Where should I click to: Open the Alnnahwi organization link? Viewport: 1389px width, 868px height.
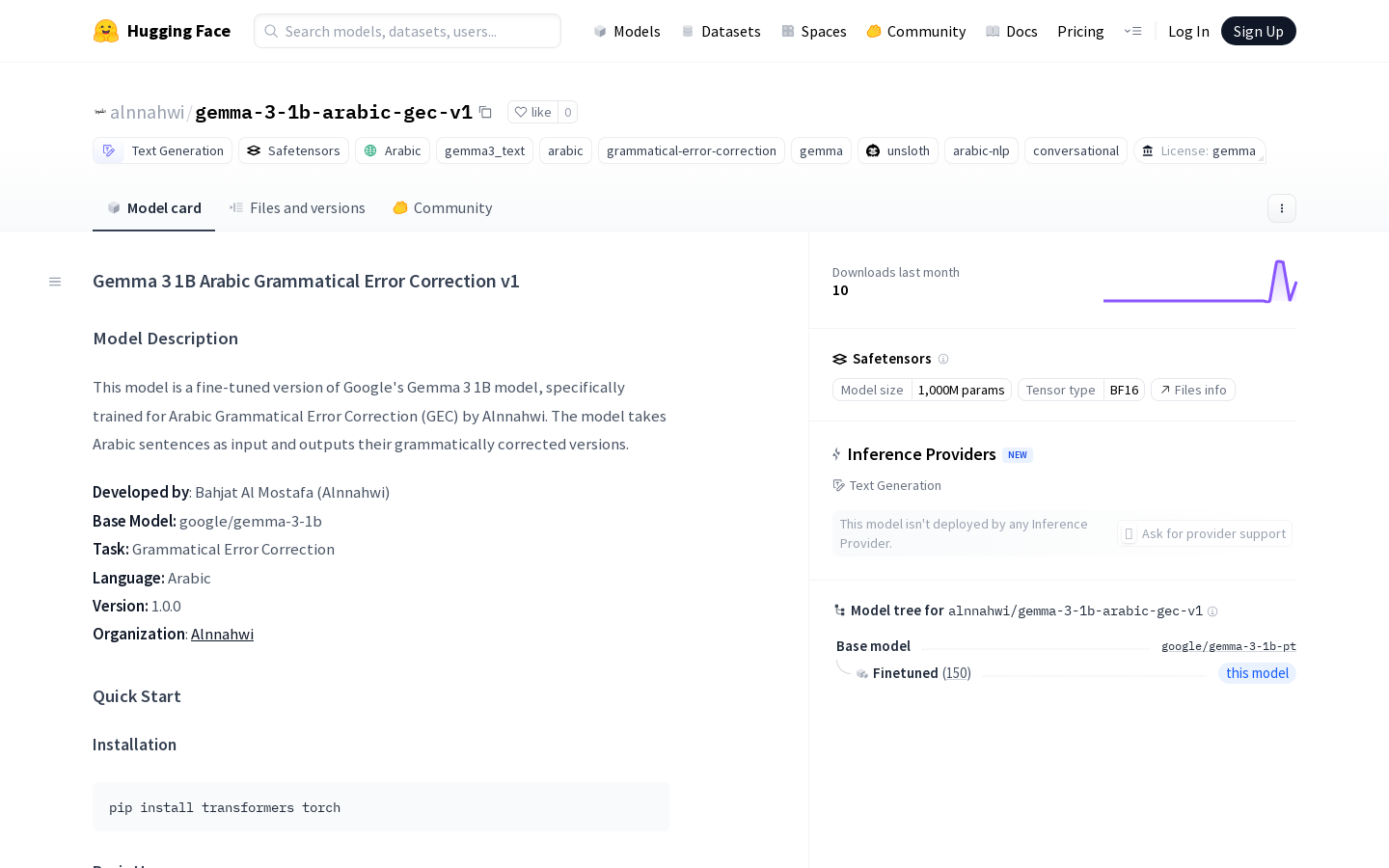[222, 634]
